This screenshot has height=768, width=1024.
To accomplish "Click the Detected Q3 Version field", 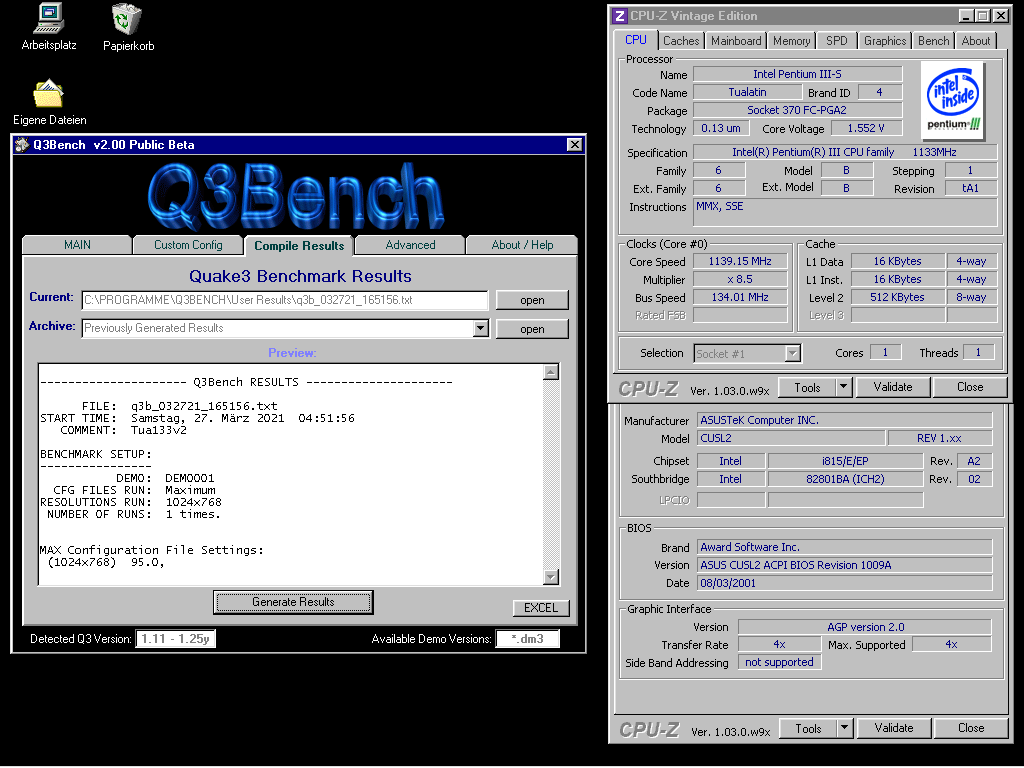I will pyautogui.click(x=175, y=639).
